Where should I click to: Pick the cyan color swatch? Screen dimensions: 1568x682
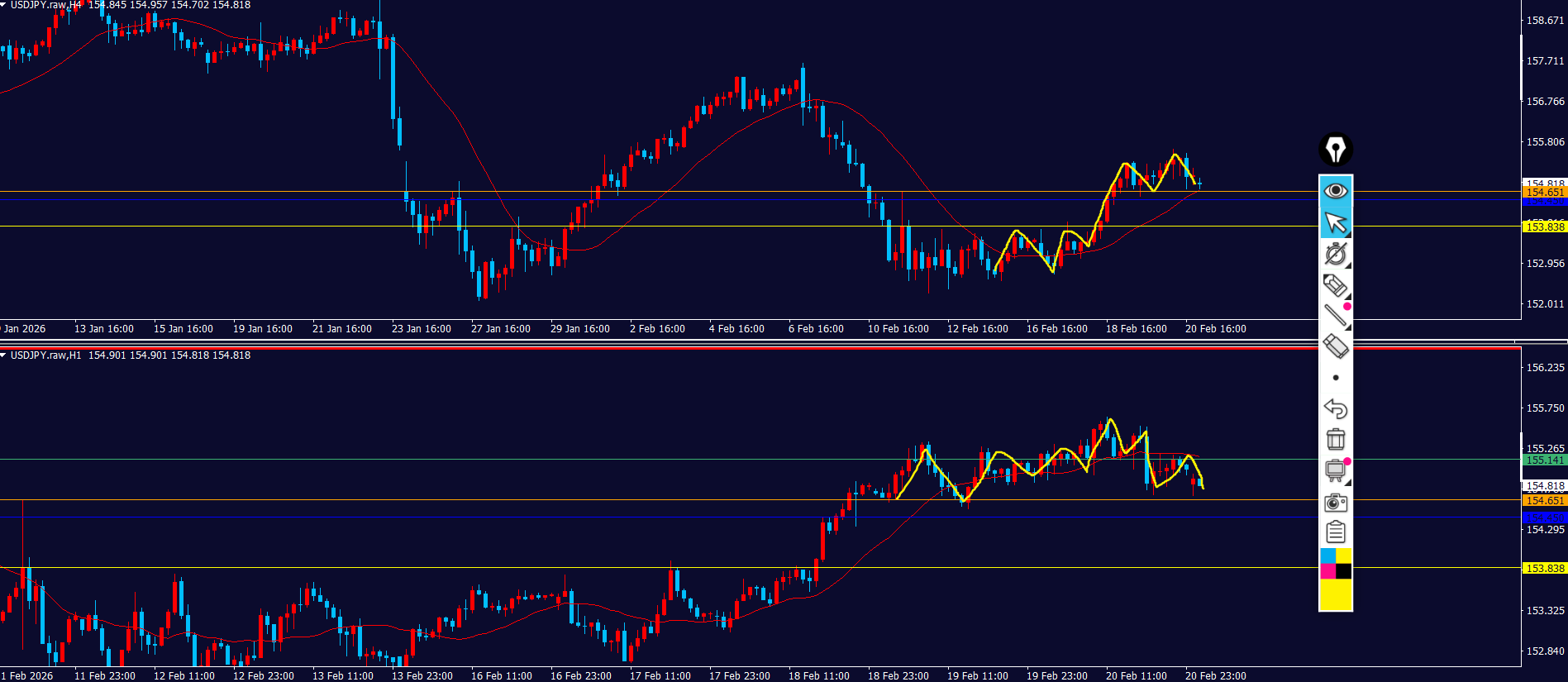[x=1327, y=556]
